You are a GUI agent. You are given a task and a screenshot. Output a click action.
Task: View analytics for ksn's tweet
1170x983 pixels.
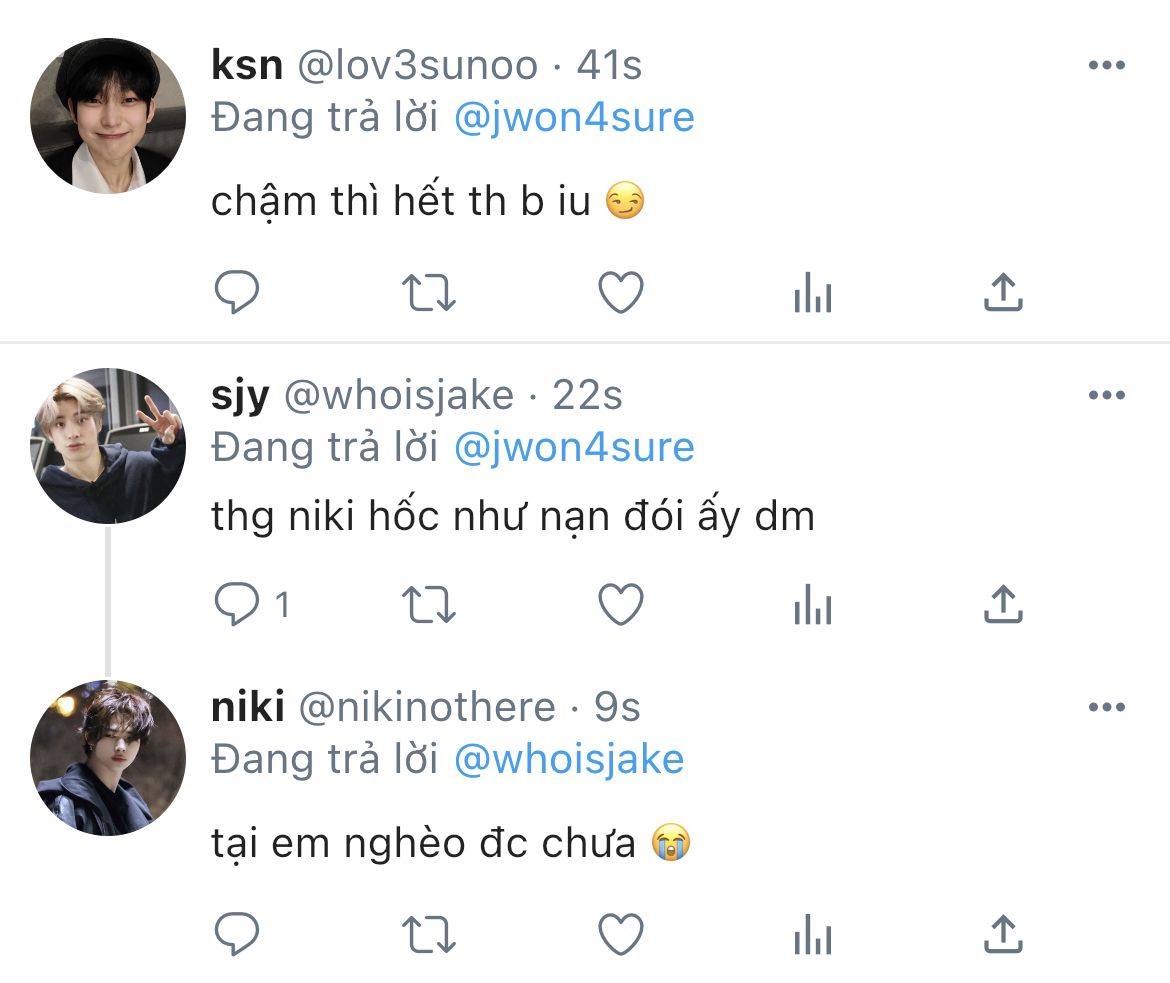pyautogui.click(x=813, y=292)
